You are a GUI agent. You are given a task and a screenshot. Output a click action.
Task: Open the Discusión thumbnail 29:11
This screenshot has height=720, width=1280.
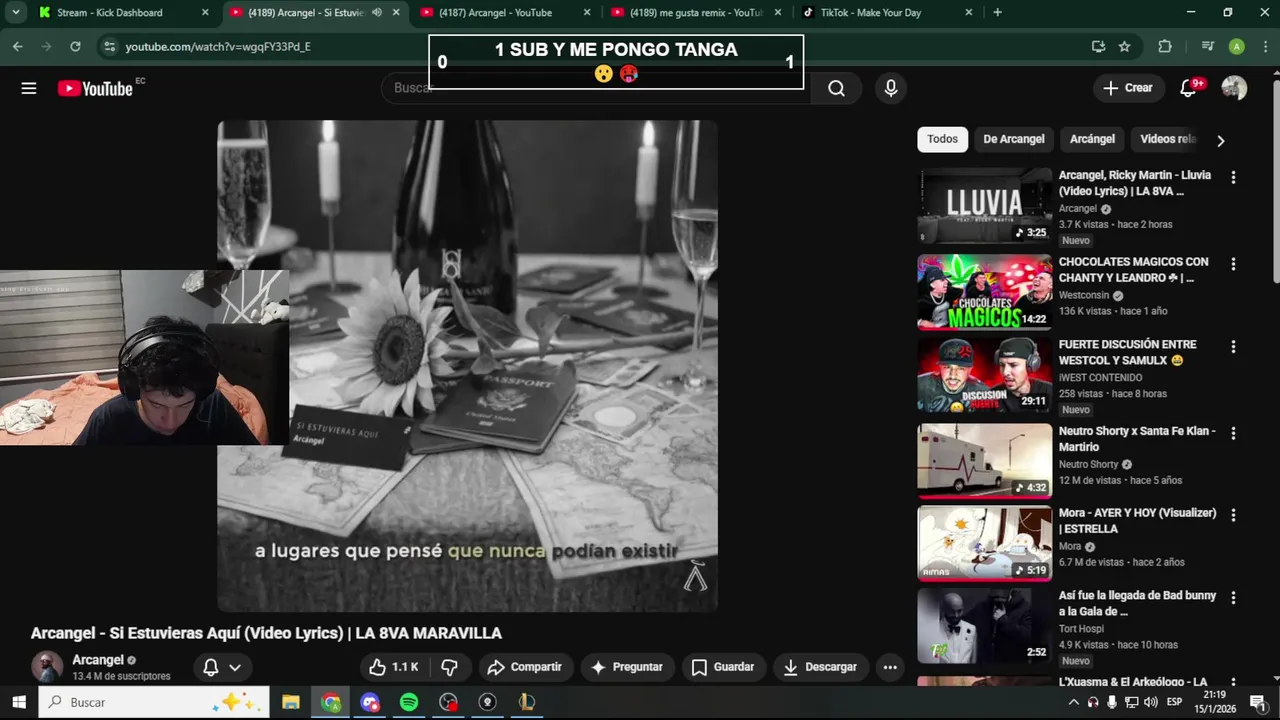tap(985, 375)
